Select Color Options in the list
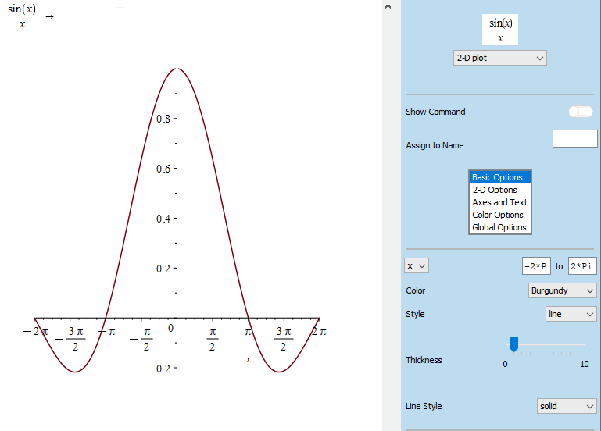This screenshot has width=601, height=431. point(501,215)
